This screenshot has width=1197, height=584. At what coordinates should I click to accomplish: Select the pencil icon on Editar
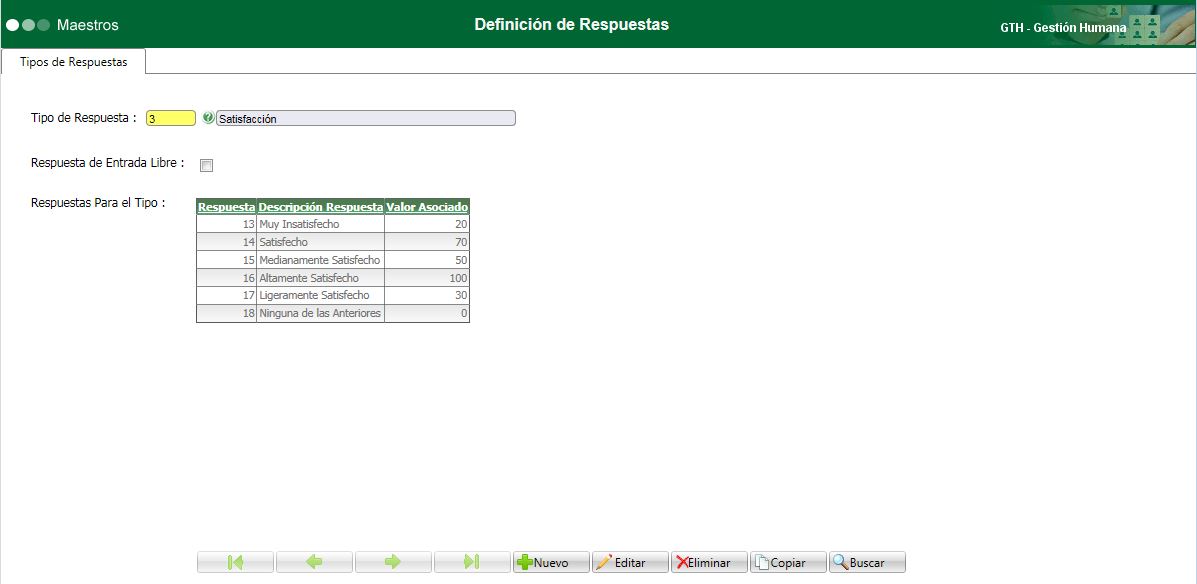(x=605, y=561)
